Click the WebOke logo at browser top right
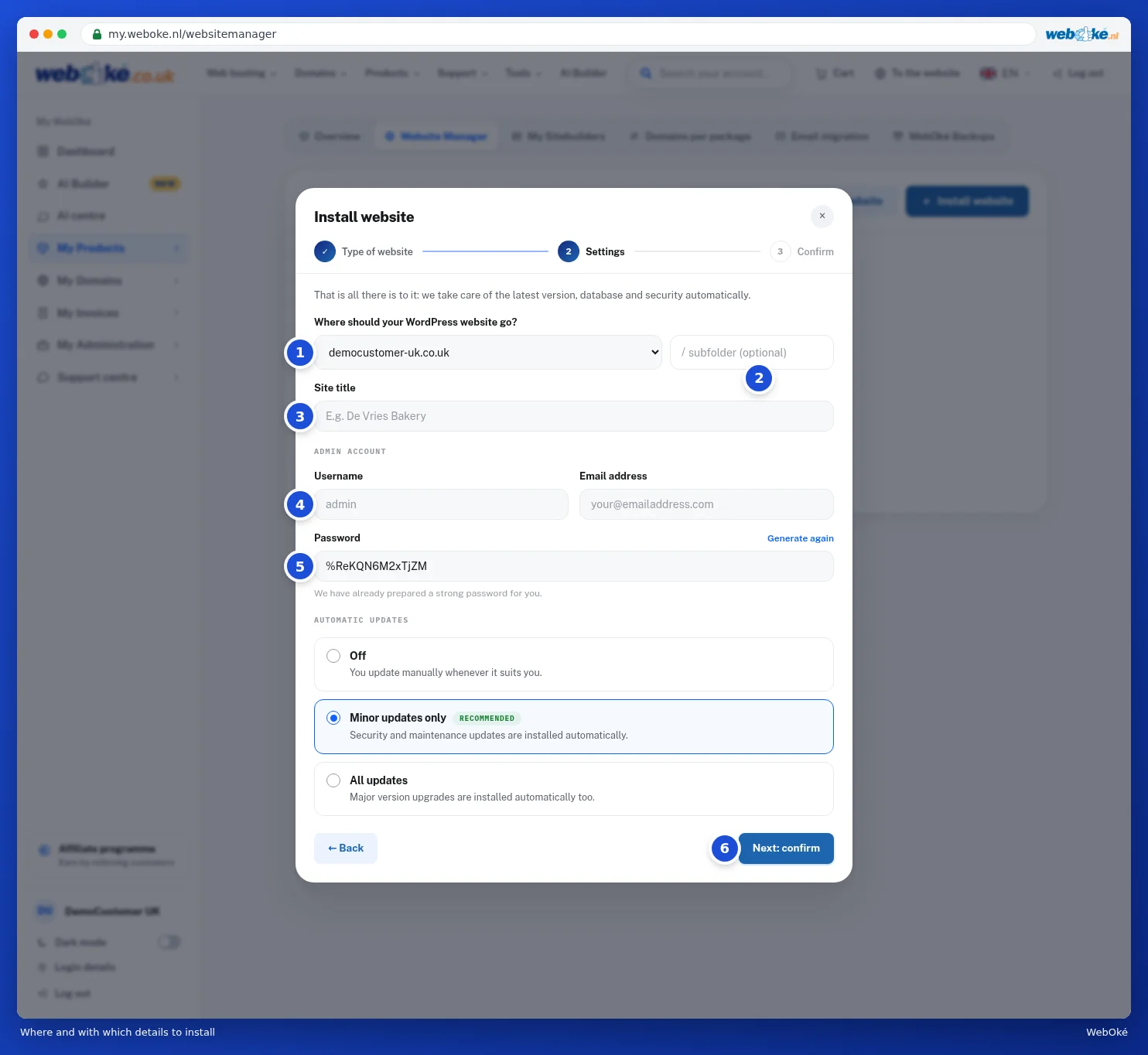The height and width of the screenshot is (1055, 1148). 1081,34
